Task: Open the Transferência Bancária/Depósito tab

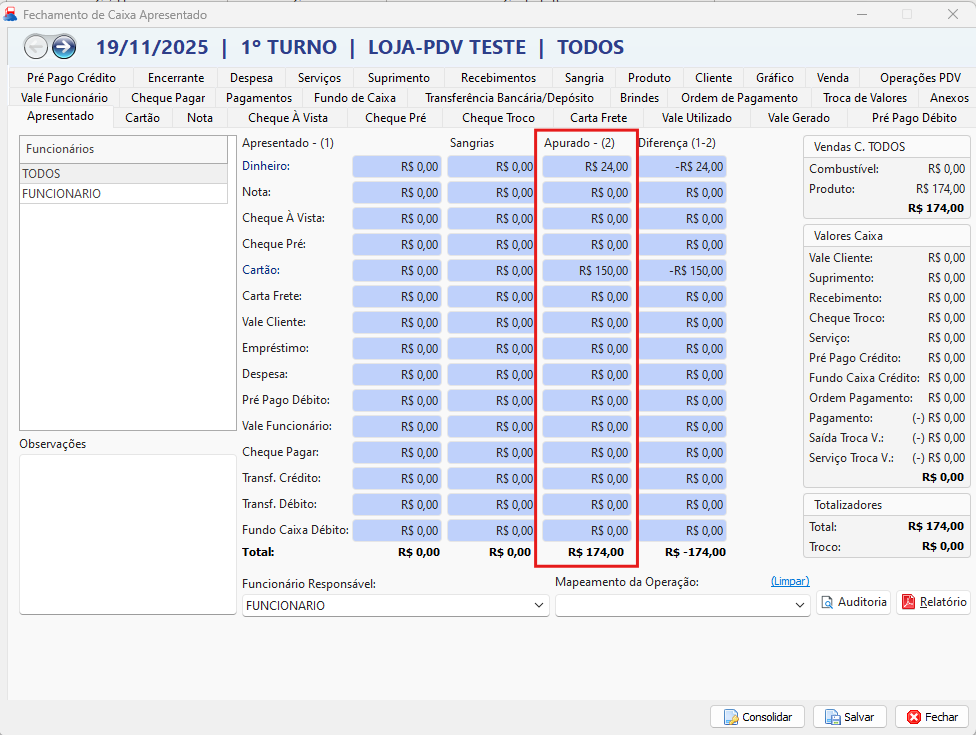Action: (509, 98)
